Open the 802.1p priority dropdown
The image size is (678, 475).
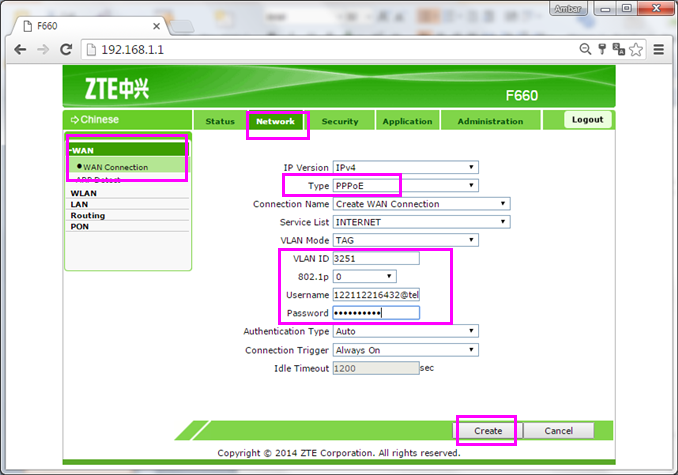(x=365, y=277)
